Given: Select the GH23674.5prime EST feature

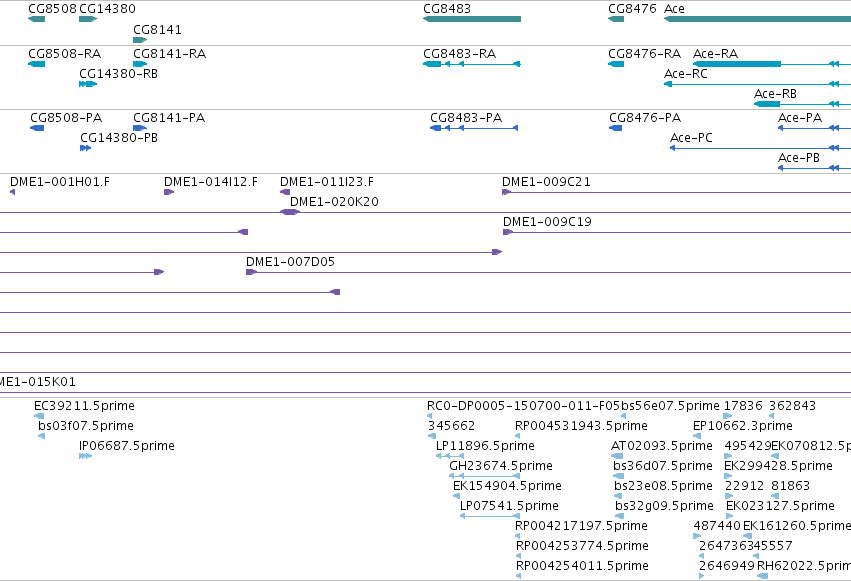Looking at the screenshot, I should 485,476.
